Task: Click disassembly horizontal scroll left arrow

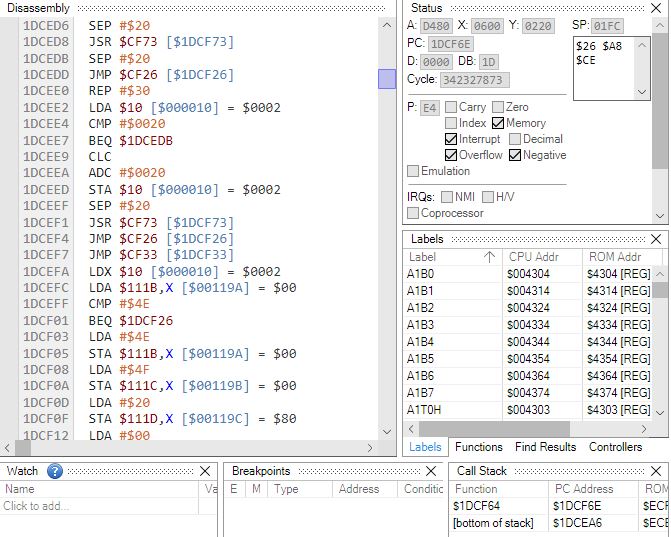Action: point(7,448)
